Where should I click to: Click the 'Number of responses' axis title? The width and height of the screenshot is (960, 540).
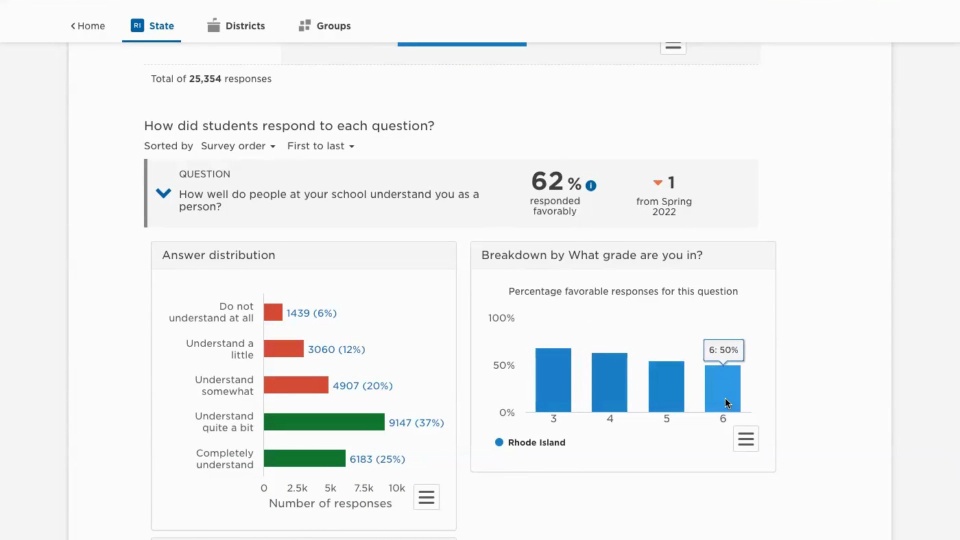tap(330, 503)
